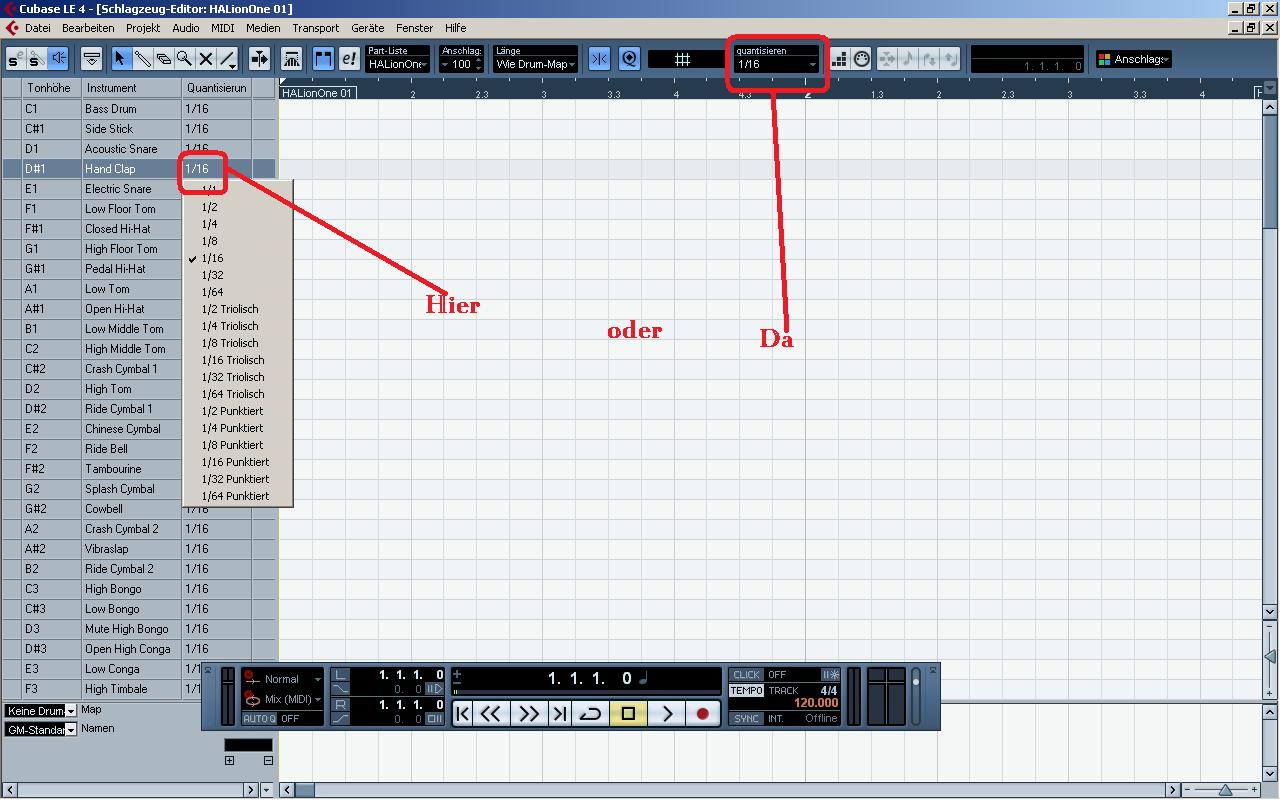Choose 1/8 Triolisch in quantize popup
This screenshot has height=800, width=1280.
coord(238,343)
